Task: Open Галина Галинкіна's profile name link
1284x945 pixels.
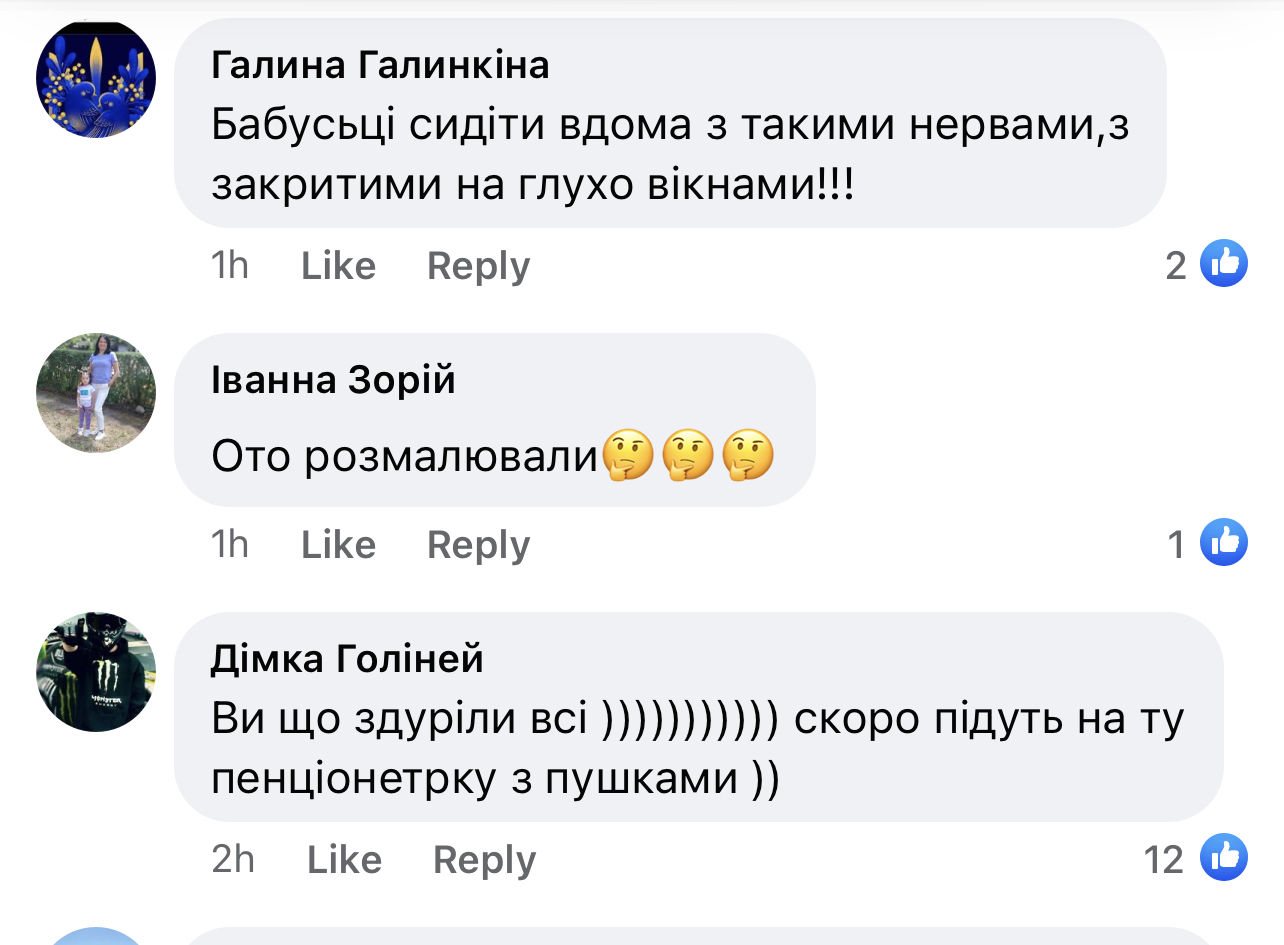Action: point(380,66)
